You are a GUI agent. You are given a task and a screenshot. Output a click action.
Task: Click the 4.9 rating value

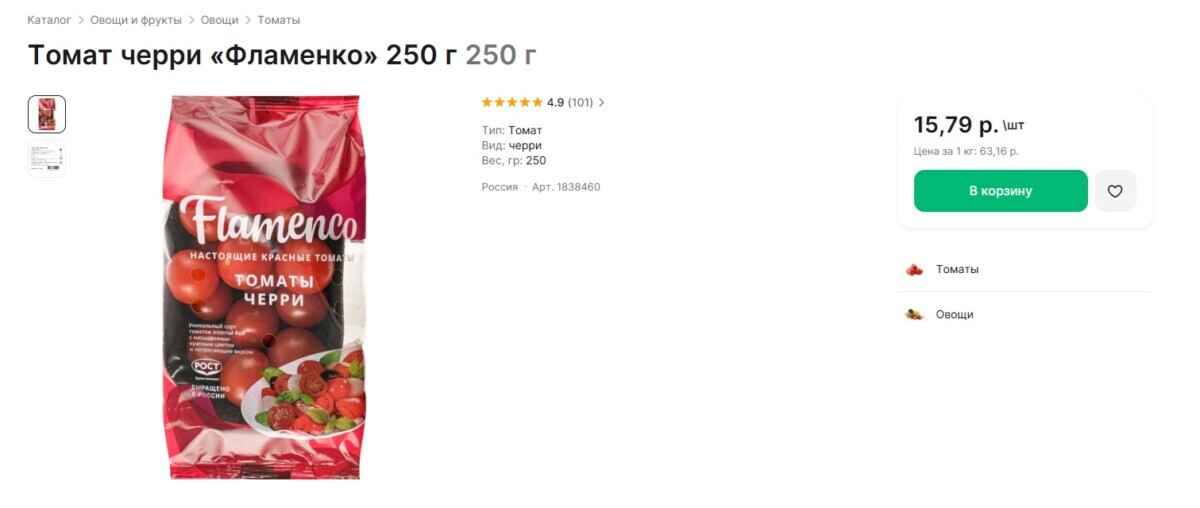(x=555, y=102)
